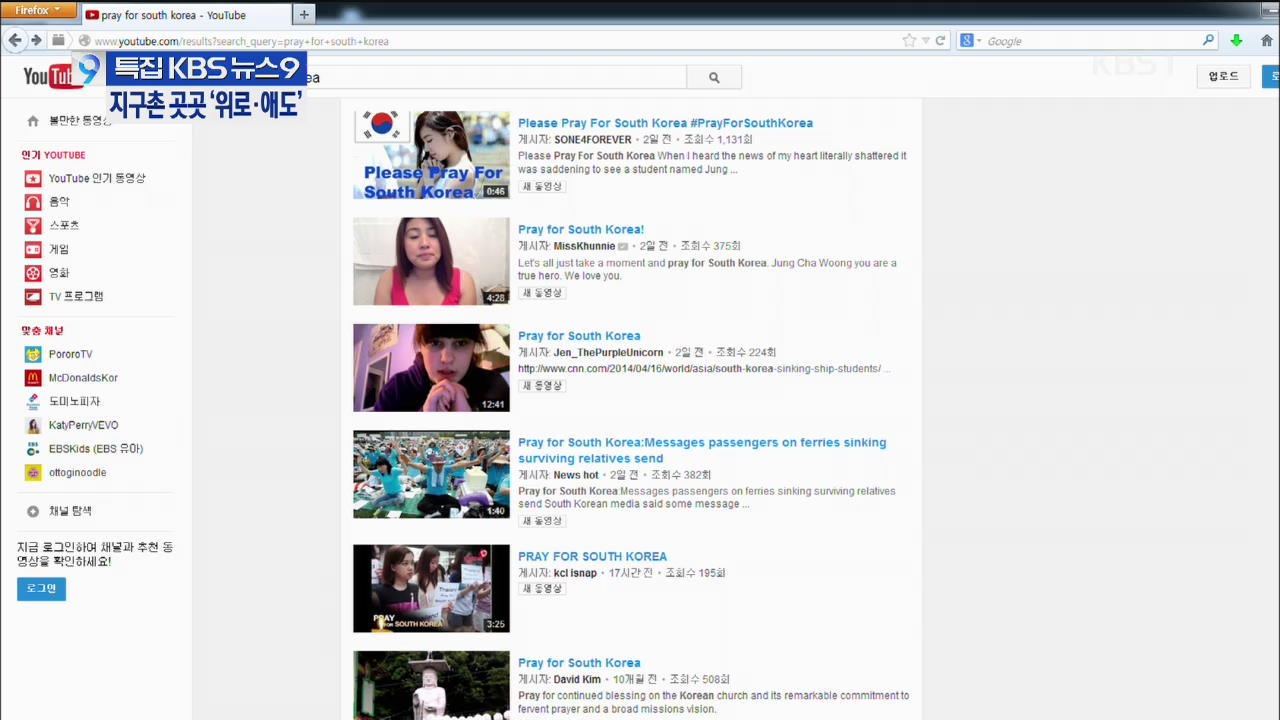This screenshot has height=720, width=1280.
Task: Click the sports trophy icon in sidebar
Action: (x=33, y=226)
